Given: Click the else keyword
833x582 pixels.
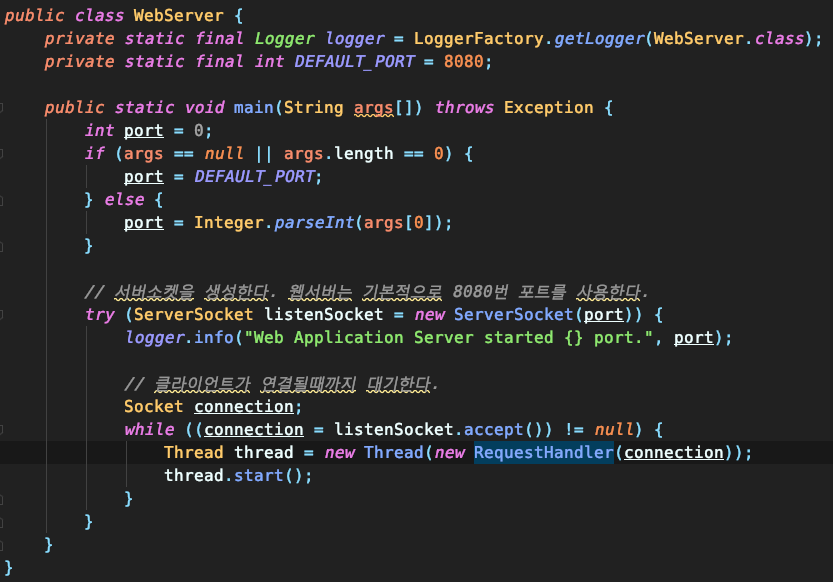Looking at the screenshot, I should tap(124, 200).
